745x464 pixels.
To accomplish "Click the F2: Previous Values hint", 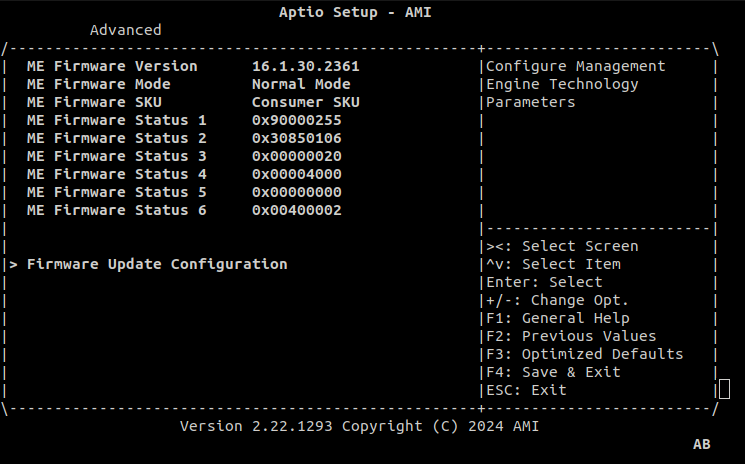I will tap(571, 336).
